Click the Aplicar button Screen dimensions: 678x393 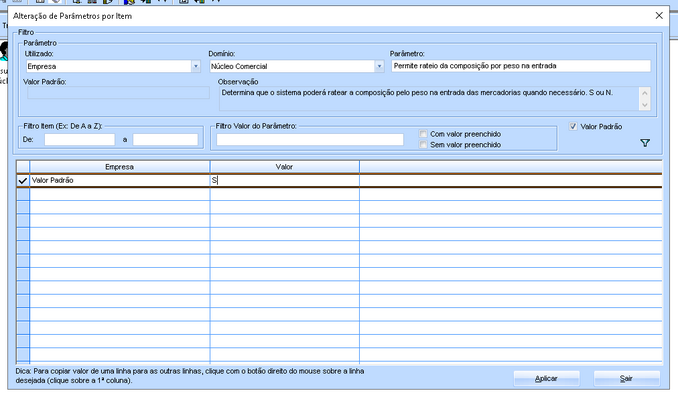546,378
